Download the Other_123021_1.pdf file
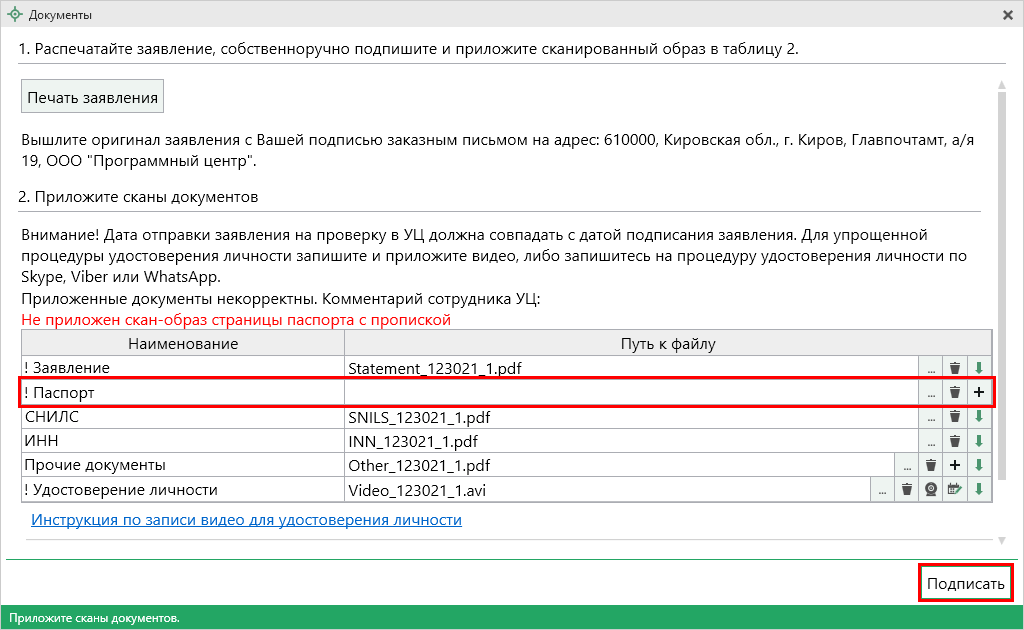Image resolution: width=1024 pixels, height=630 pixels. tap(980, 465)
